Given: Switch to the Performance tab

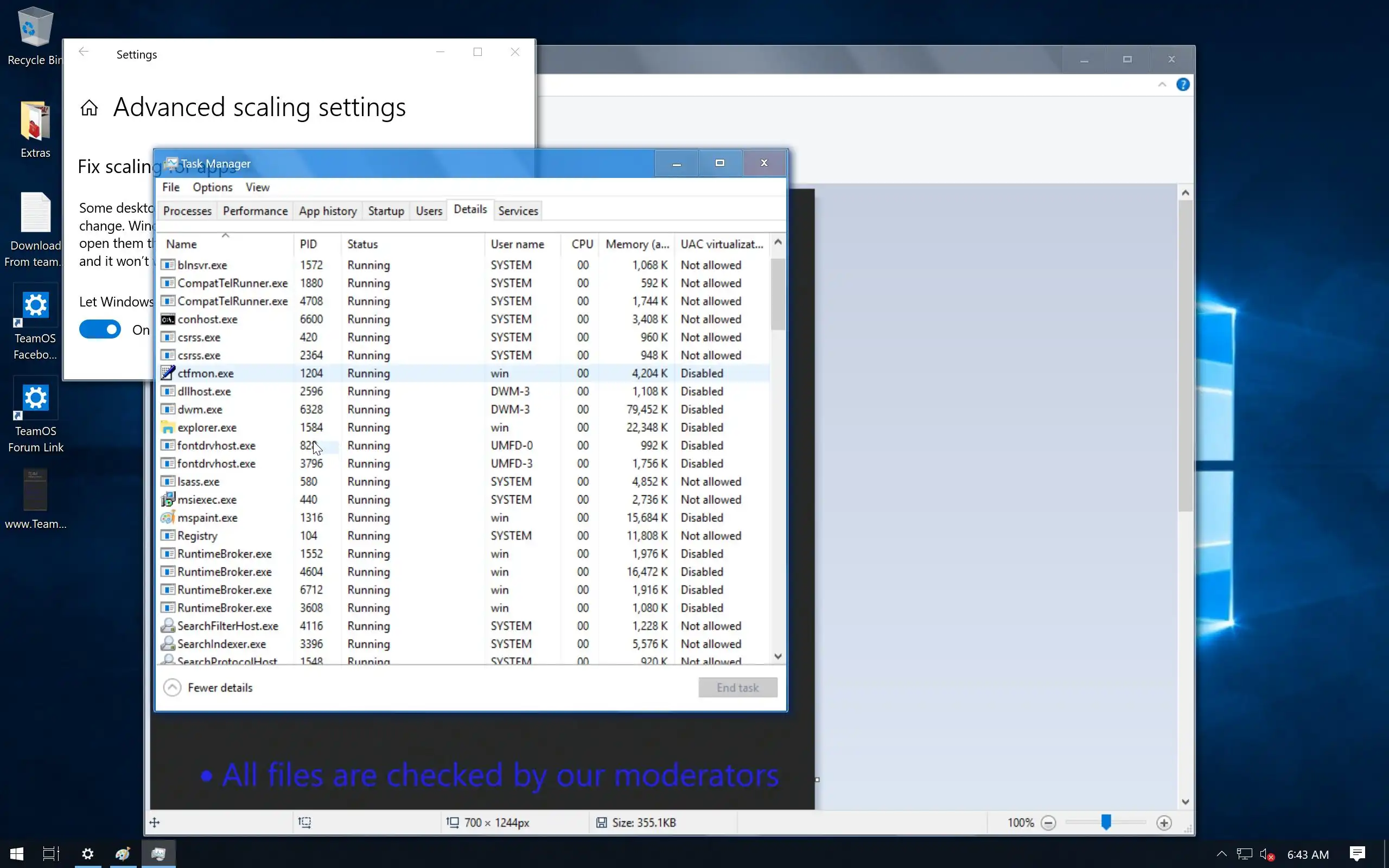Looking at the screenshot, I should [x=255, y=210].
